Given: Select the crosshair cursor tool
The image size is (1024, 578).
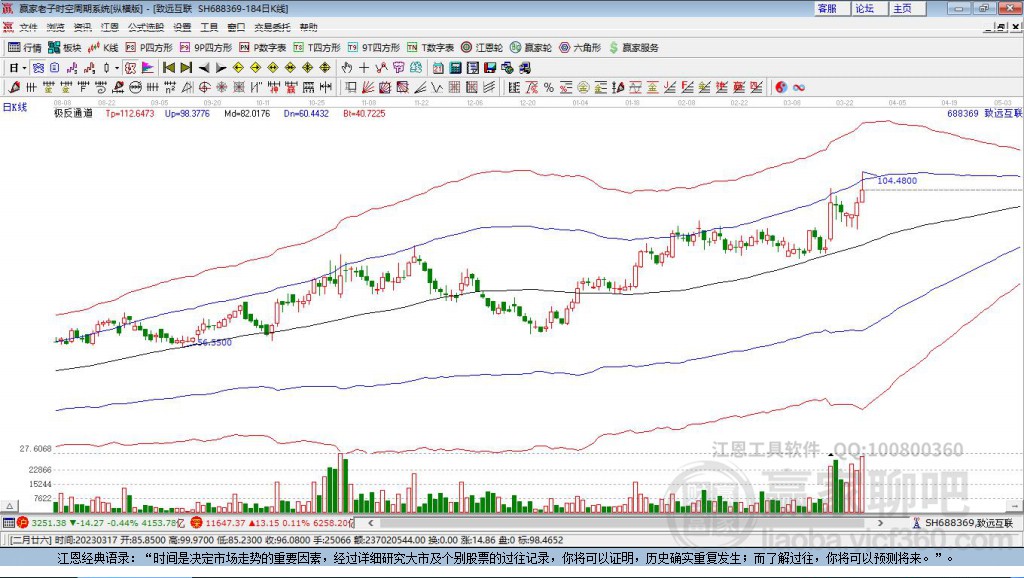Looking at the screenshot, I should [x=364, y=68].
